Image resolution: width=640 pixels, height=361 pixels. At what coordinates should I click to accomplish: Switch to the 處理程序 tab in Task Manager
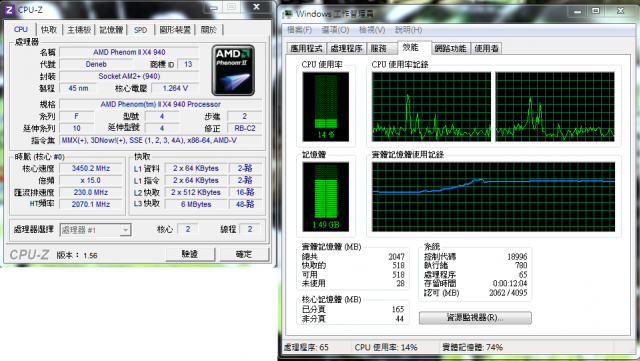[x=346, y=48]
